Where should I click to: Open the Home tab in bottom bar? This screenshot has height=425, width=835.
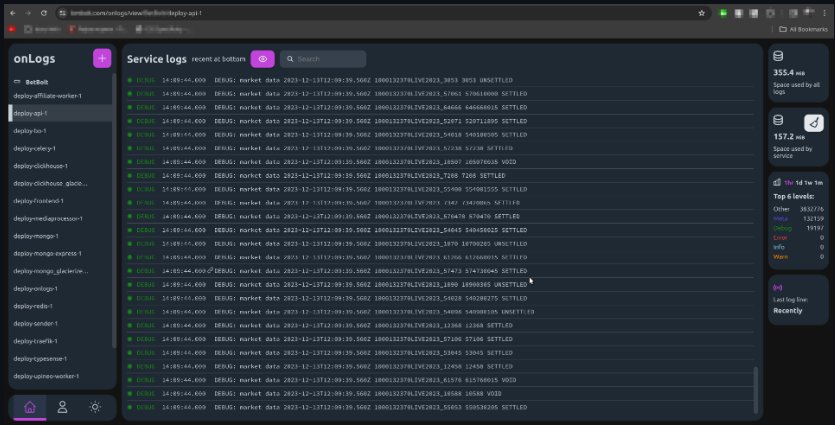[x=30, y=407]
